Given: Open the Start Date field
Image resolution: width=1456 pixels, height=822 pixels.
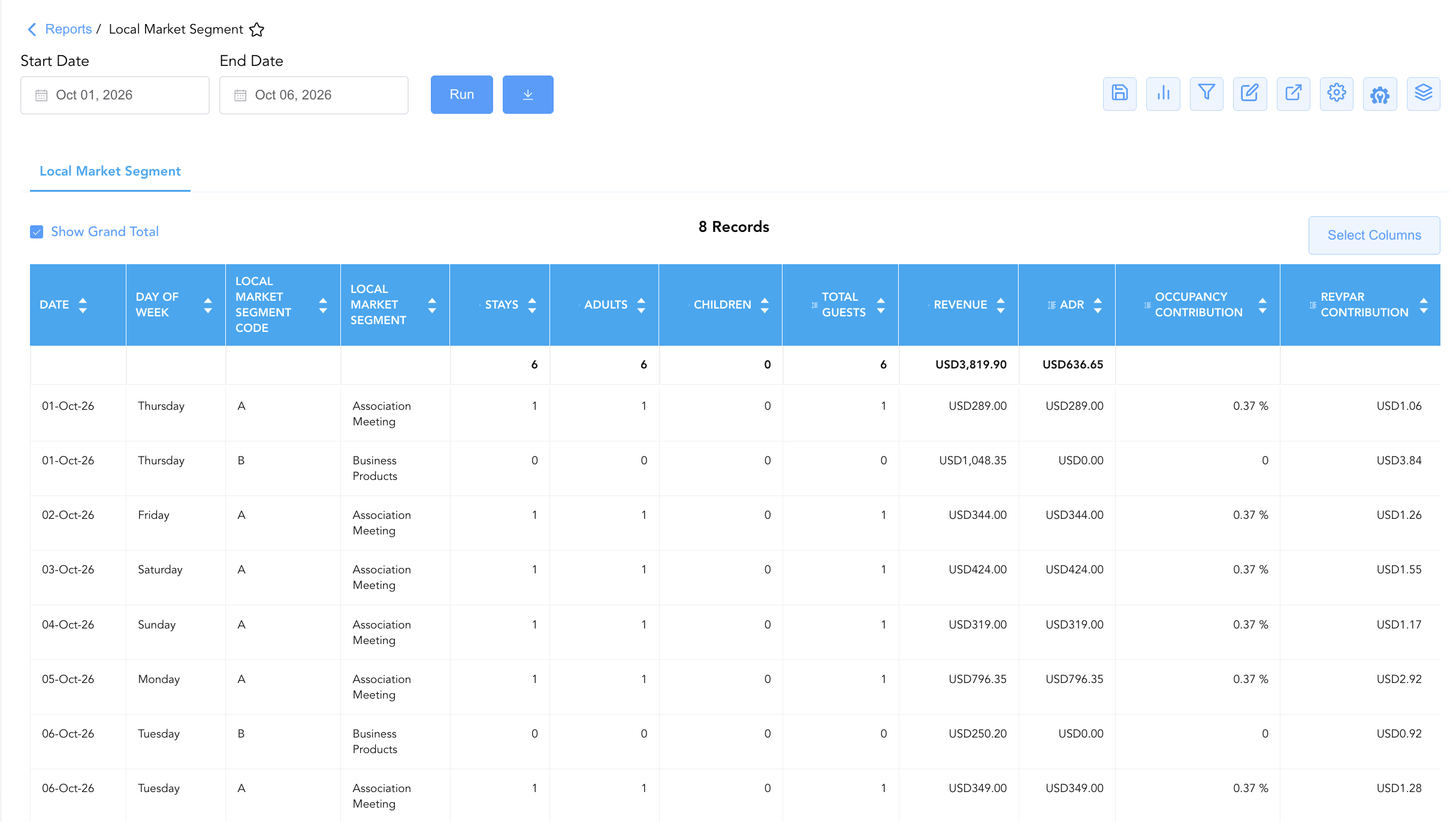Looking at the screenshot, I should tap(115, 95).
